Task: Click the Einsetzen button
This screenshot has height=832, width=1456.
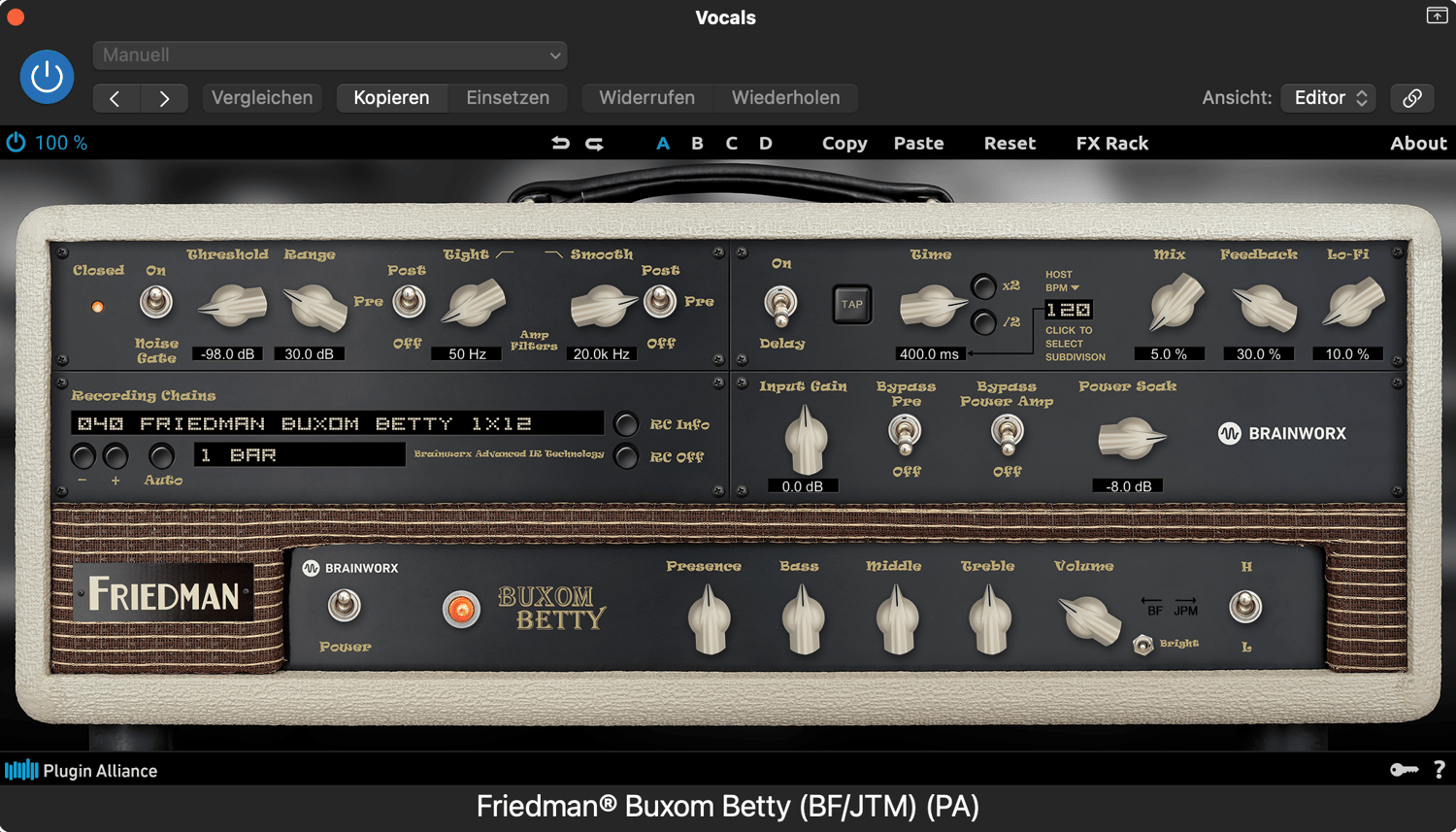Action: (x=508, y=98)
